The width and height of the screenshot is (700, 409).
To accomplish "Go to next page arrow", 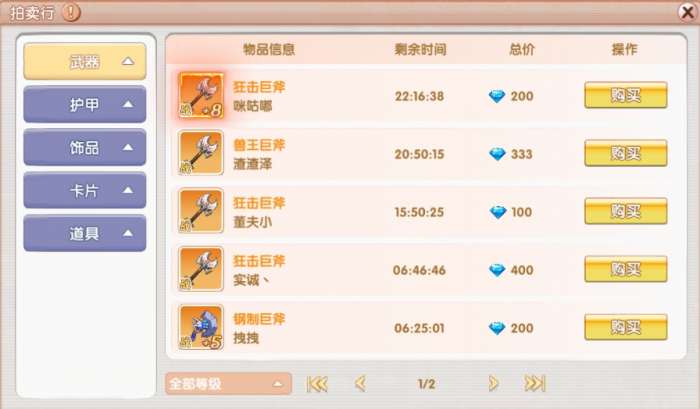I will tap(493, 384).
